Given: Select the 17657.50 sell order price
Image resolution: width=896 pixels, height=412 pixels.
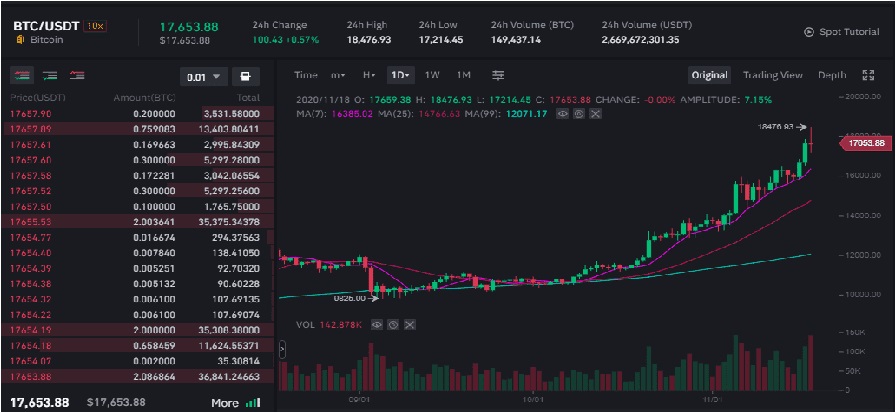Looking at the screenshot, I should (x=31, y=206).
